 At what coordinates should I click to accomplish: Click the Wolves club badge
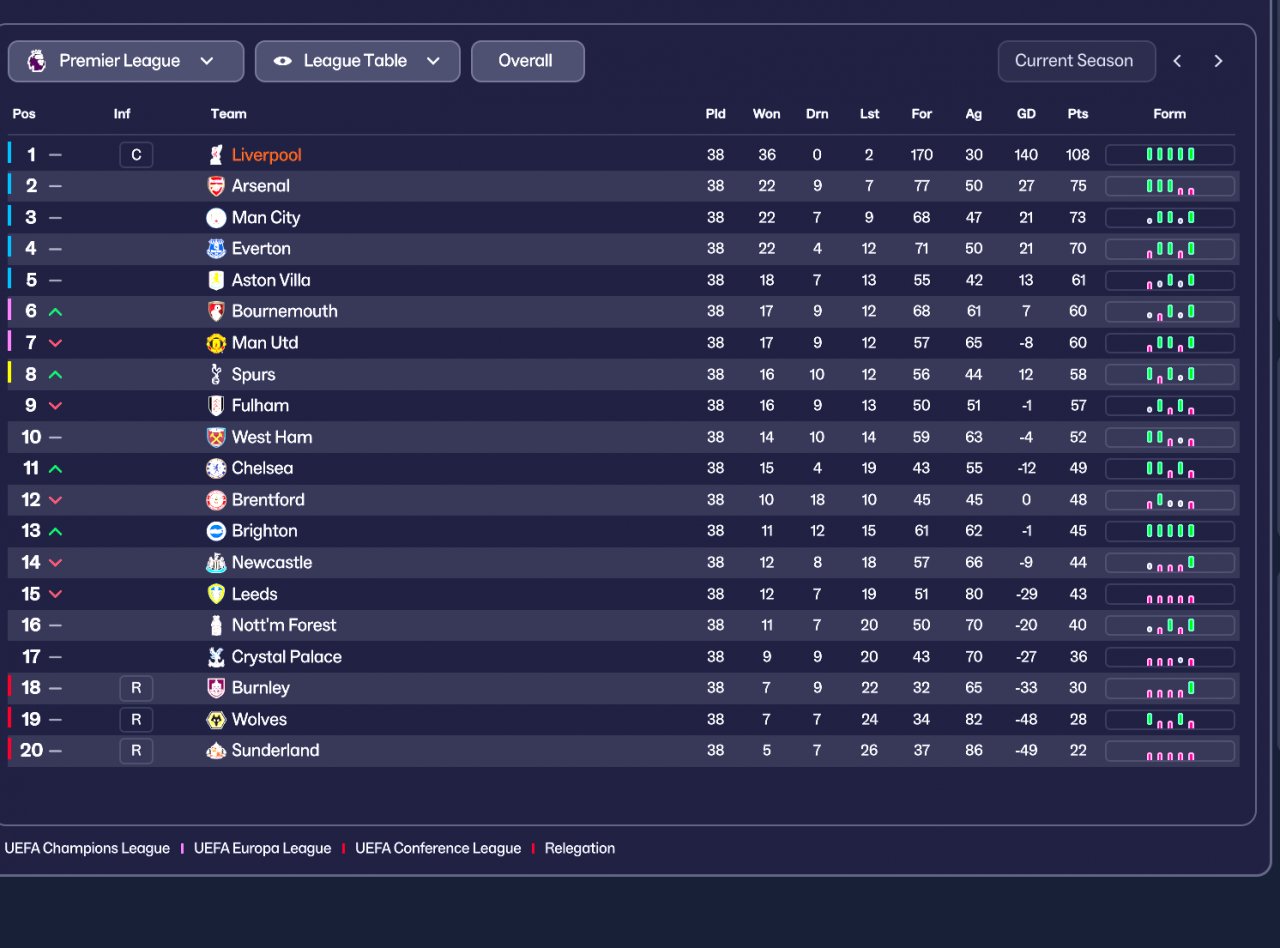click(216, 720)
